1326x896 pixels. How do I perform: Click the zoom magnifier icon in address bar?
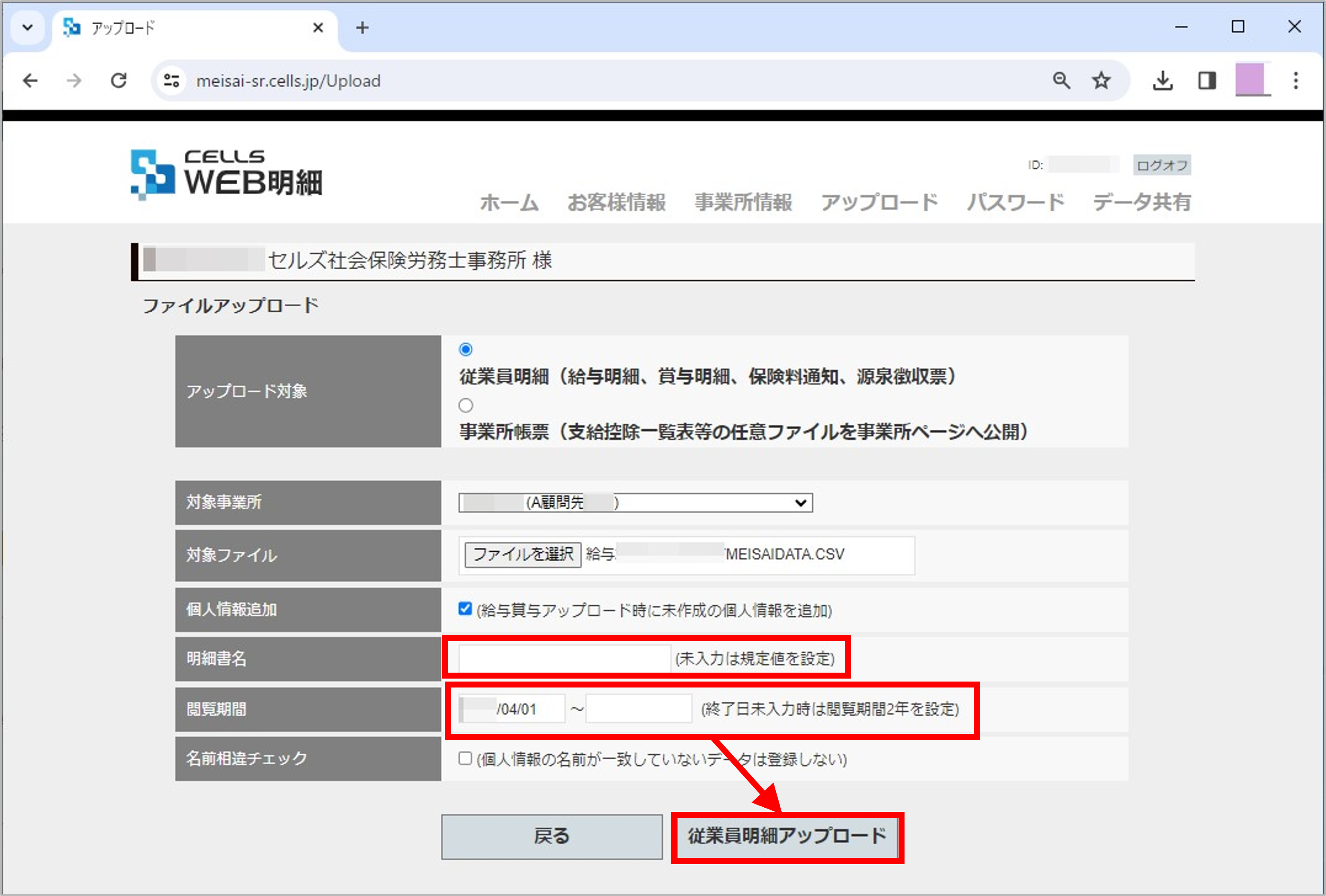[1061, 80]
